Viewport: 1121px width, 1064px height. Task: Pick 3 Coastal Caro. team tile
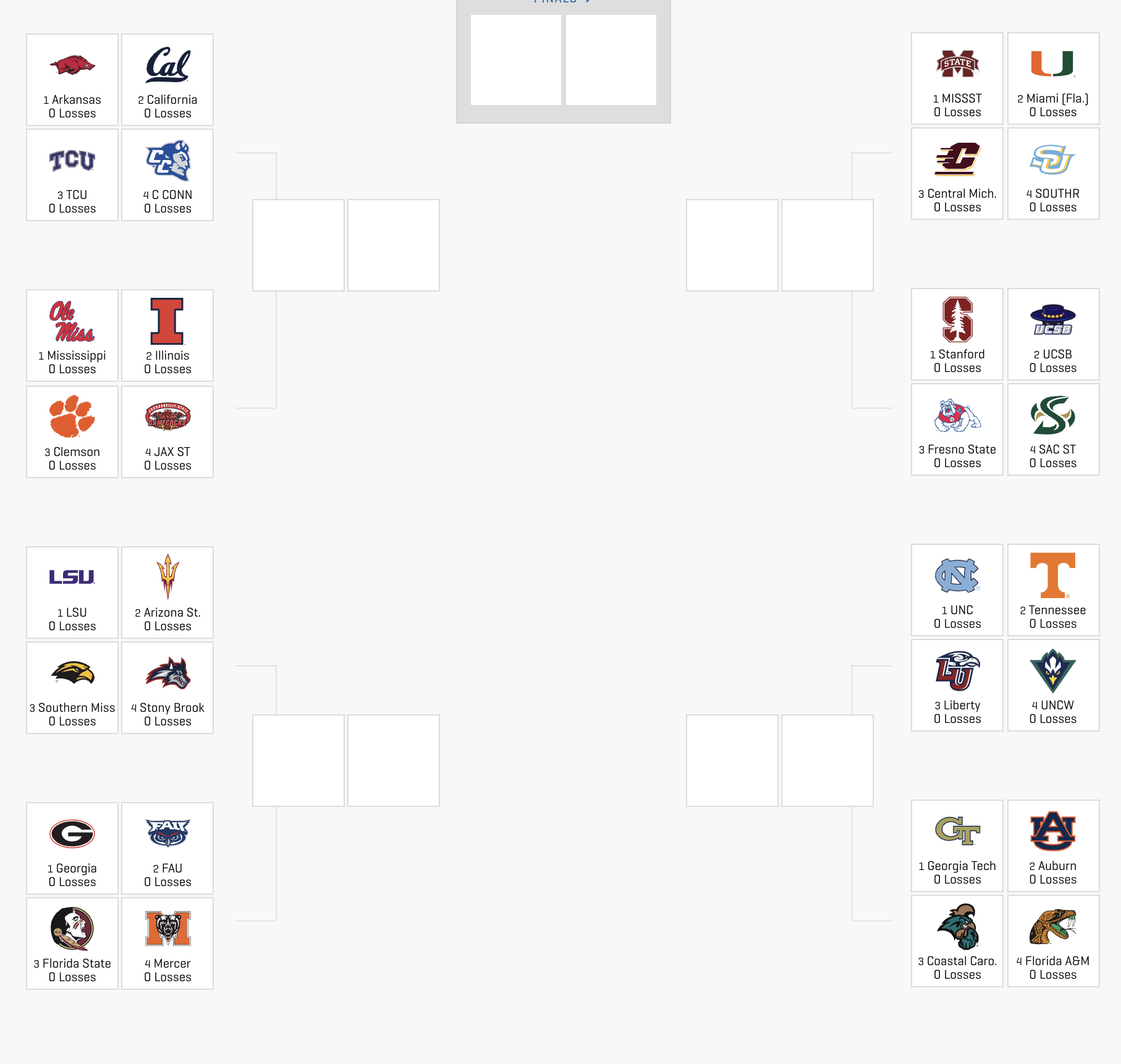957,941
